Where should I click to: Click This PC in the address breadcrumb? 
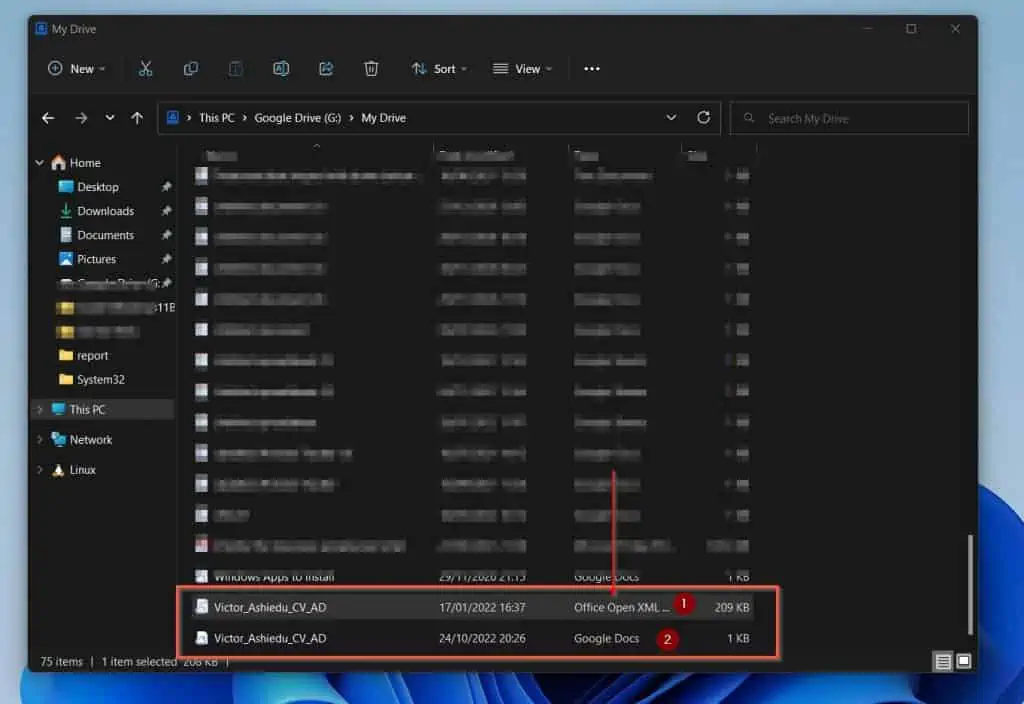[x=217, y=118]
